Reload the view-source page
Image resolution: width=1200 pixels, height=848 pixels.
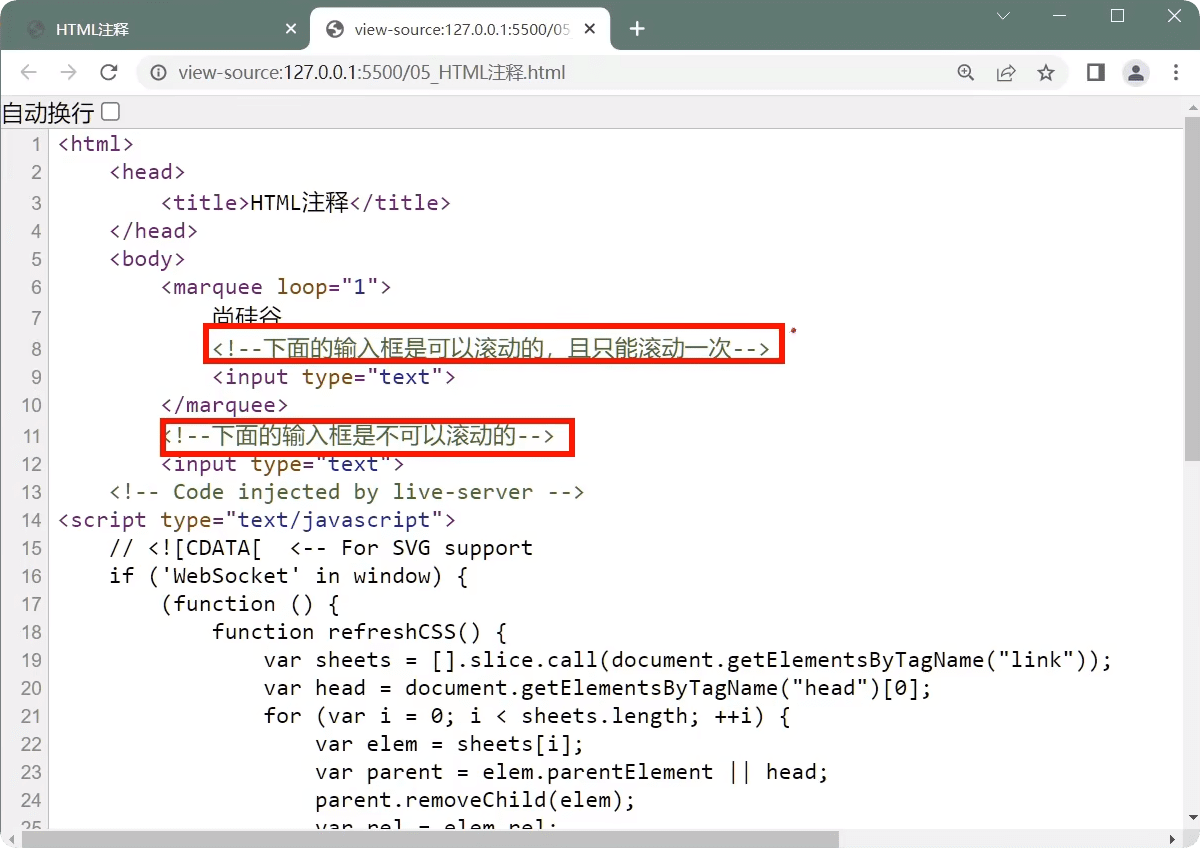click(109, 72)
